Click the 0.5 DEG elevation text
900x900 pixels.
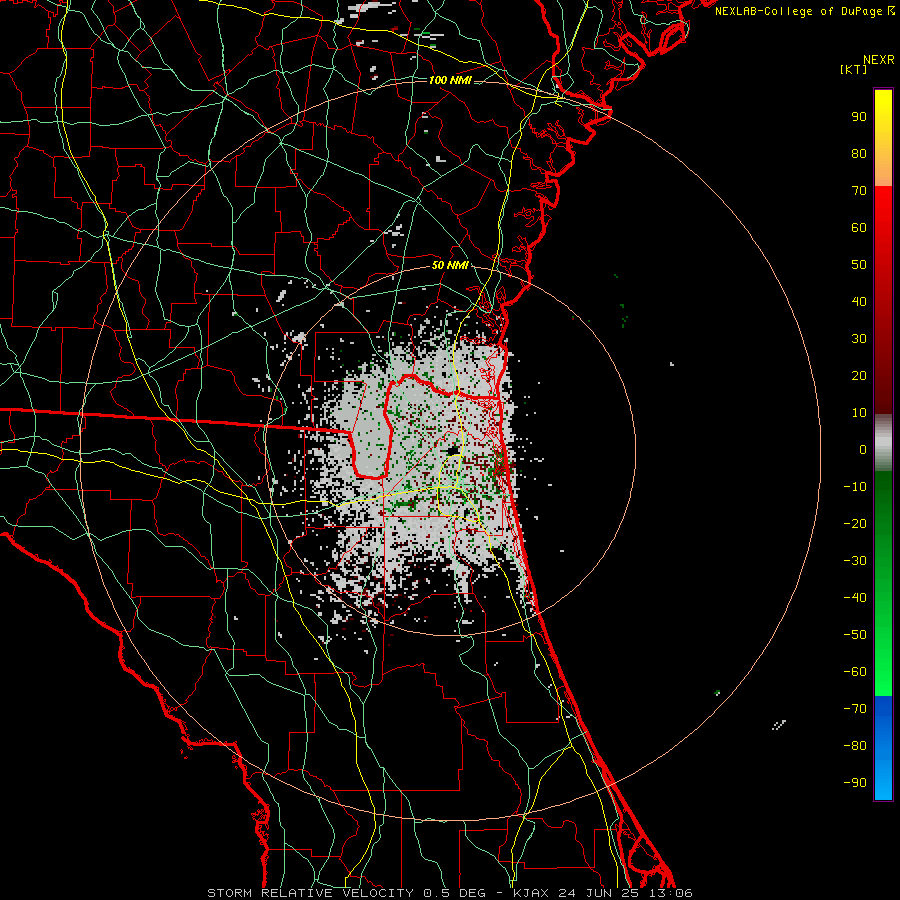(x=455, y=893)
